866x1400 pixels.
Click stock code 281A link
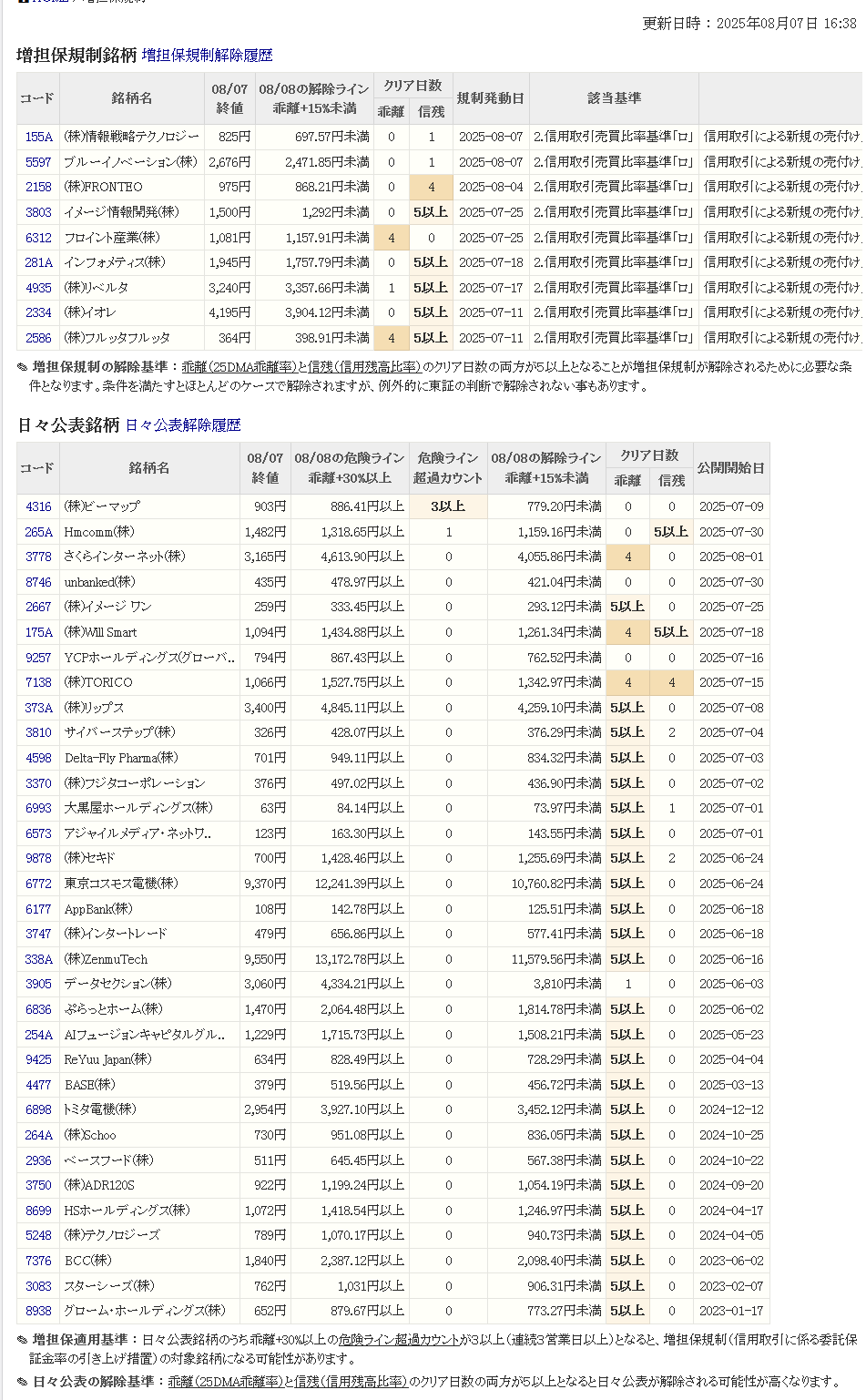click(38, 262)
